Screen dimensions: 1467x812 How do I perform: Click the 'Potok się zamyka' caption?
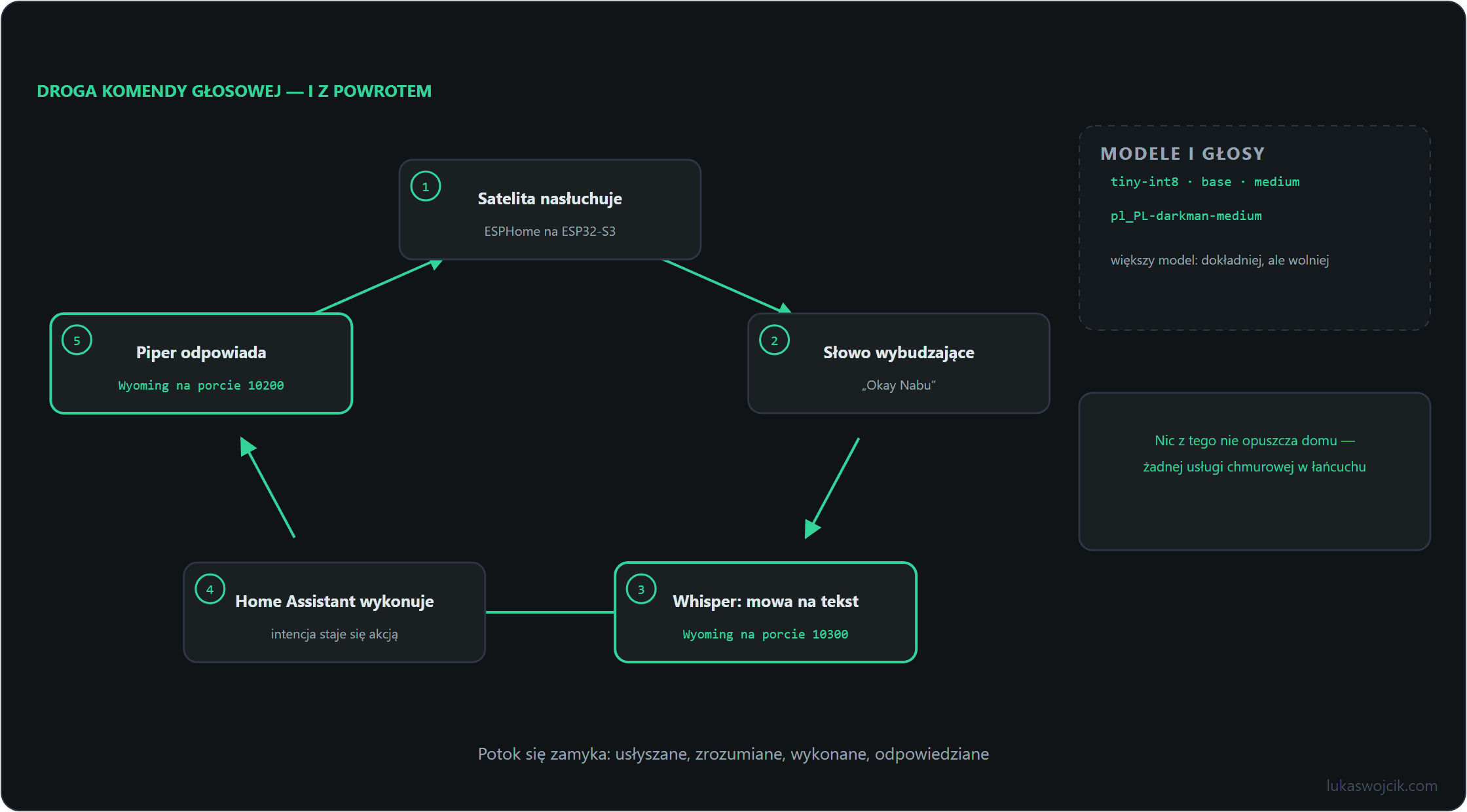(x=733, y=754)
